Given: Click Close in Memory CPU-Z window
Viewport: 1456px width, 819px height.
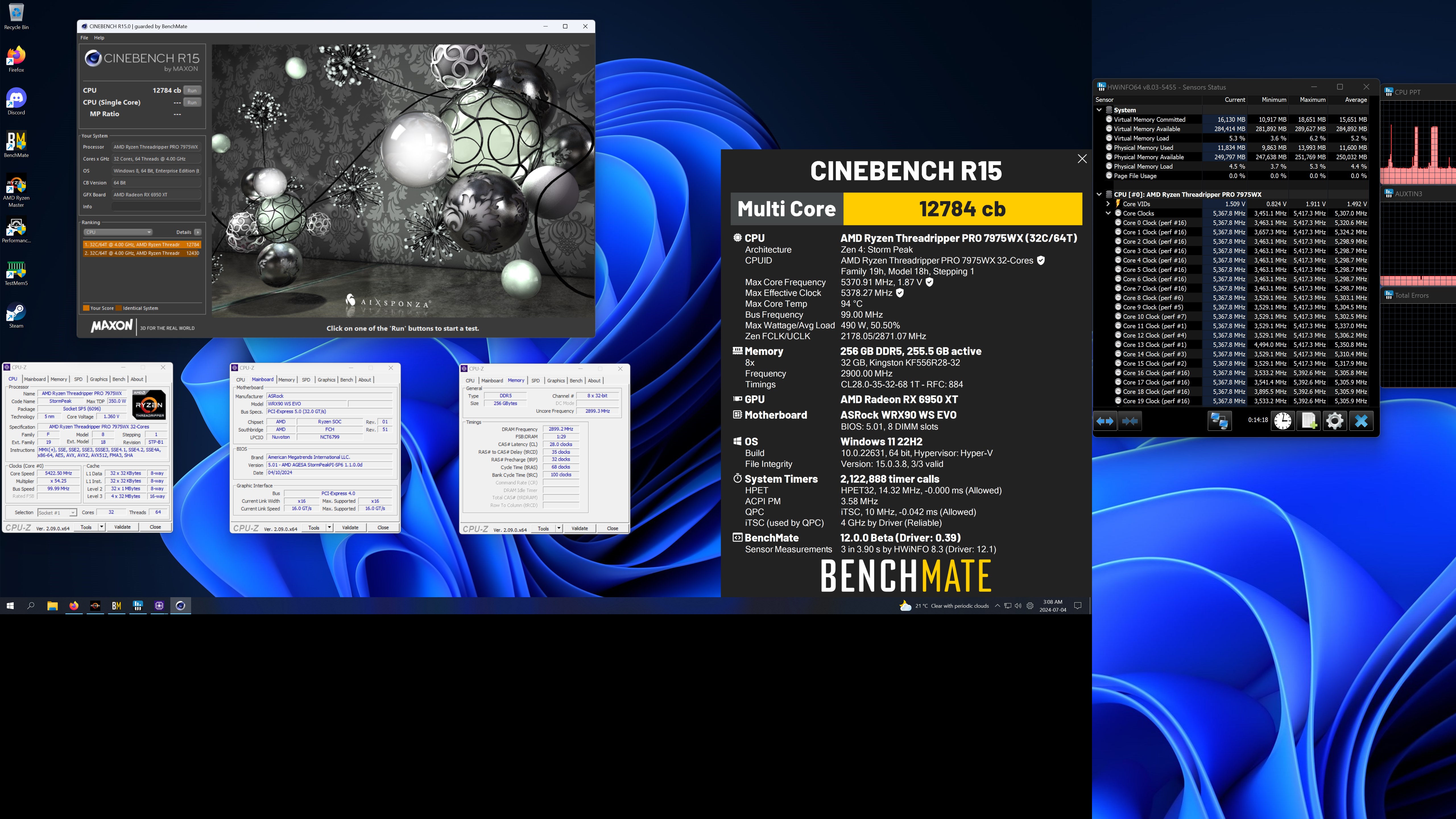Looking at the screenshot, I should coord(612,528).
